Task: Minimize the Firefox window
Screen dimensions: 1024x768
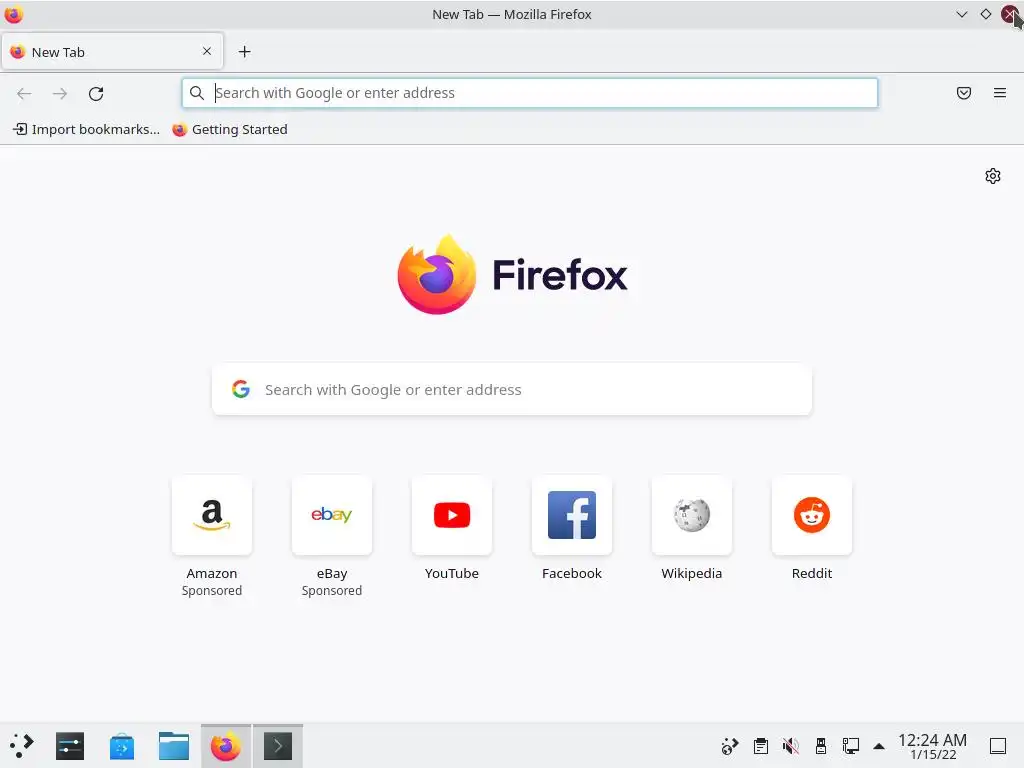Action: click(x=961, y=14)
